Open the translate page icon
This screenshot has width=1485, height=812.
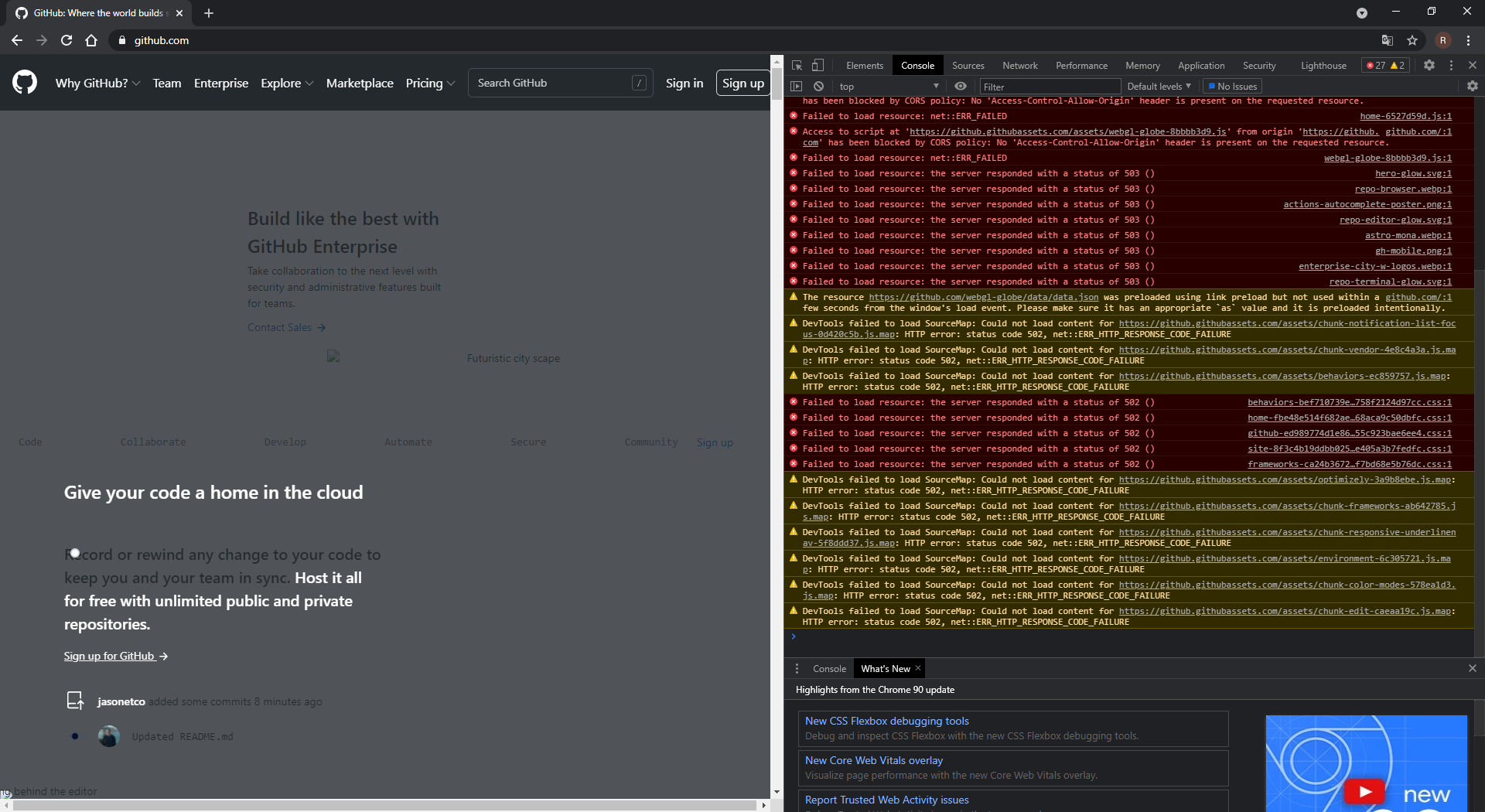coord(1388,40)
